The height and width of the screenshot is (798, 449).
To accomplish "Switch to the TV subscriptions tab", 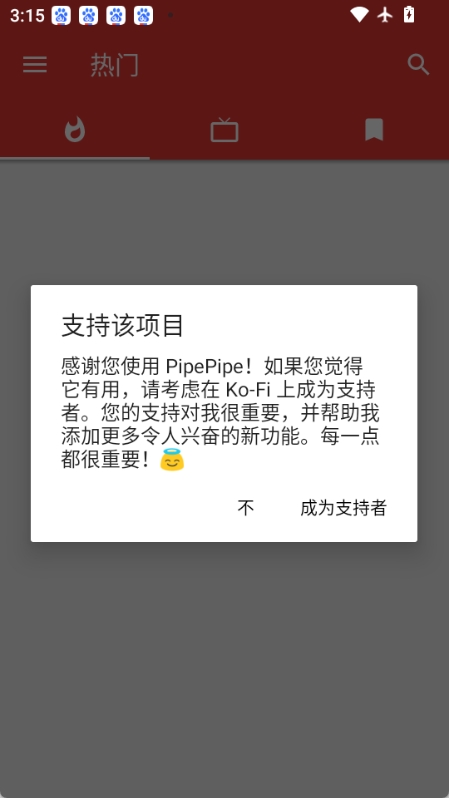I will [x=224, y=130].
